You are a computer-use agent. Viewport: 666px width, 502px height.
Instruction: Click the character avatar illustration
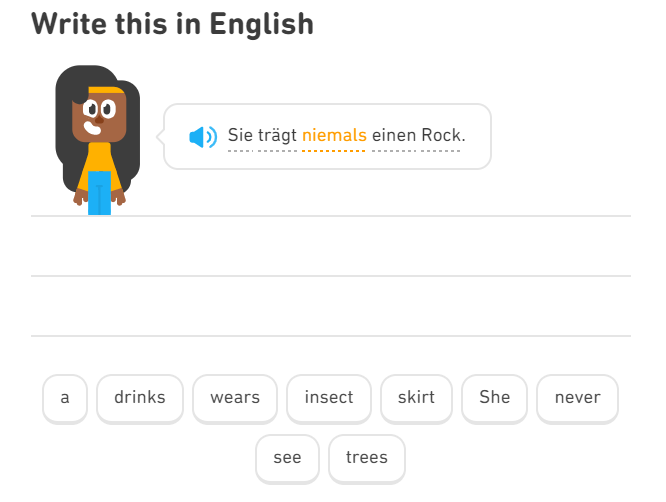coord(97,139)
